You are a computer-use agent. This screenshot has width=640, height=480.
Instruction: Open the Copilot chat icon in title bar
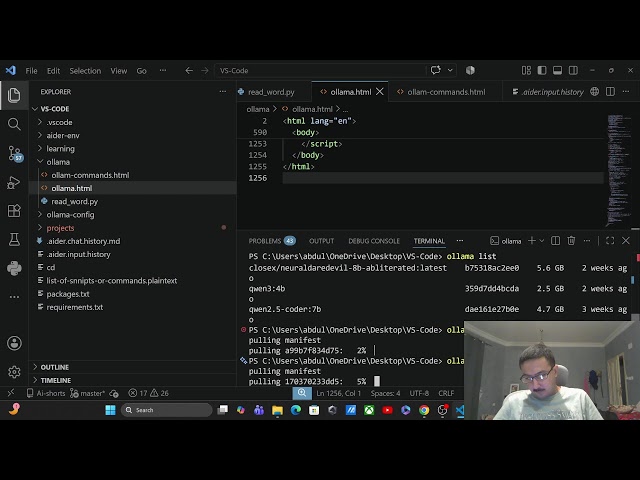point(436,70)
